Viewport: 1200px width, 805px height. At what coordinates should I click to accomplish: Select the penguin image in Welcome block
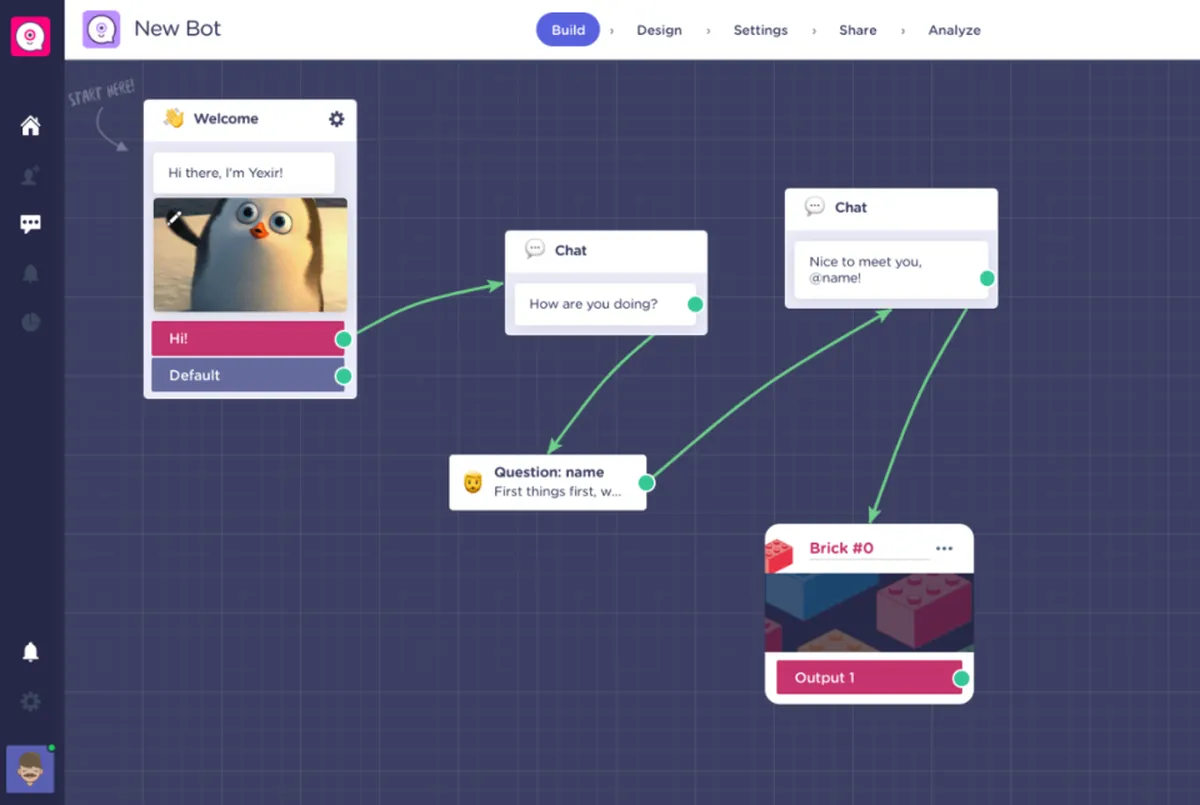point(250,254)
